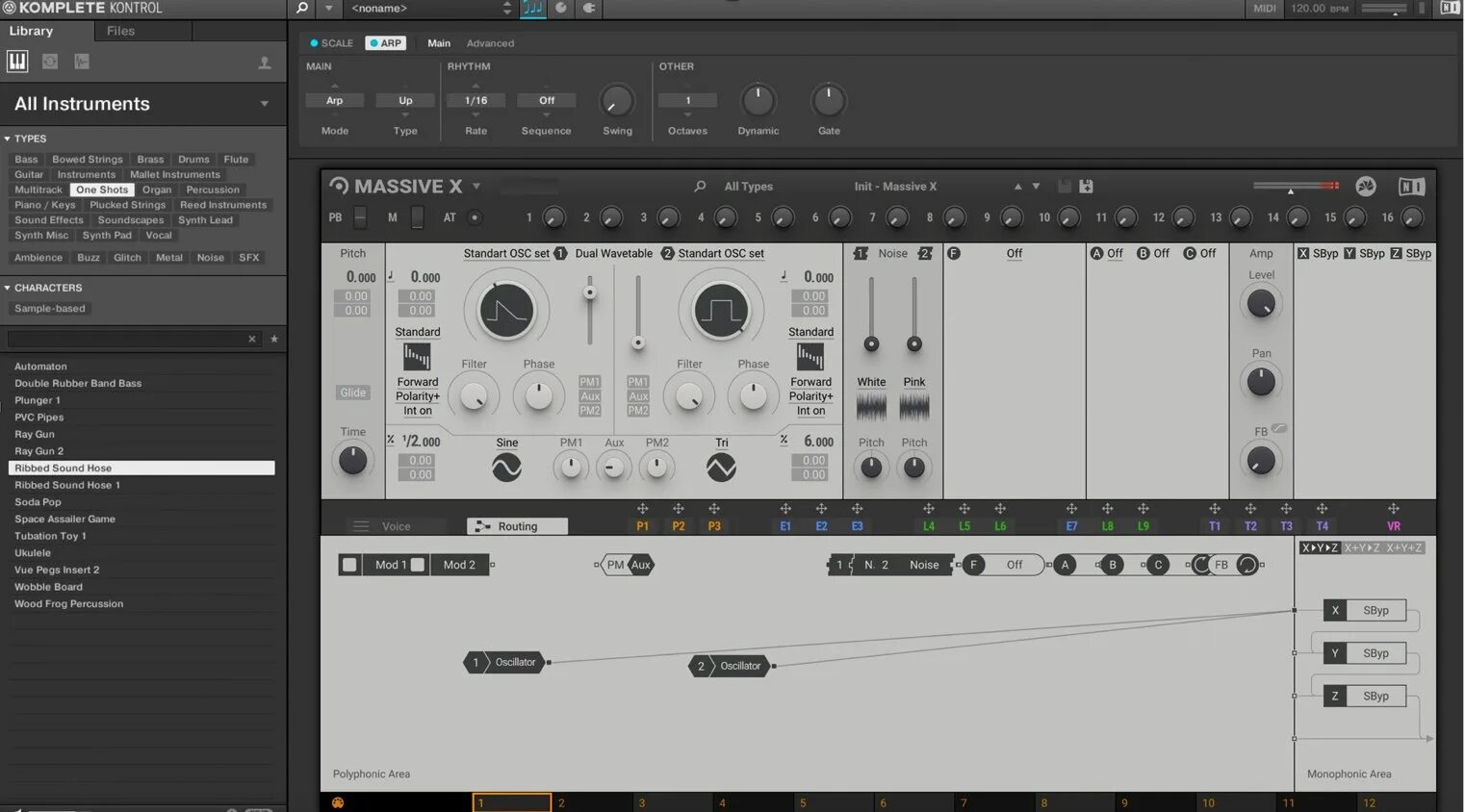Image resolution: width=1465 pixels, height=812 pixels.
Task: Adjust the White noise level slider
Action: (x=871, y=314)
